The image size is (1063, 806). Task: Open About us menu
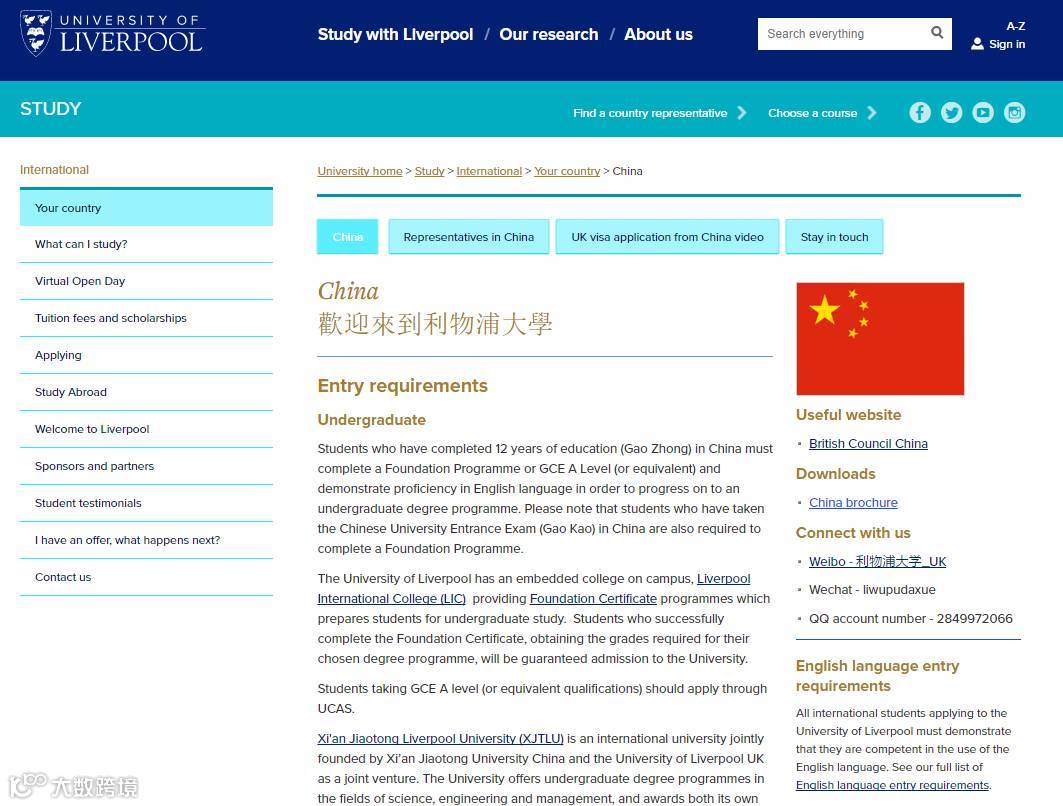[658, 35]
